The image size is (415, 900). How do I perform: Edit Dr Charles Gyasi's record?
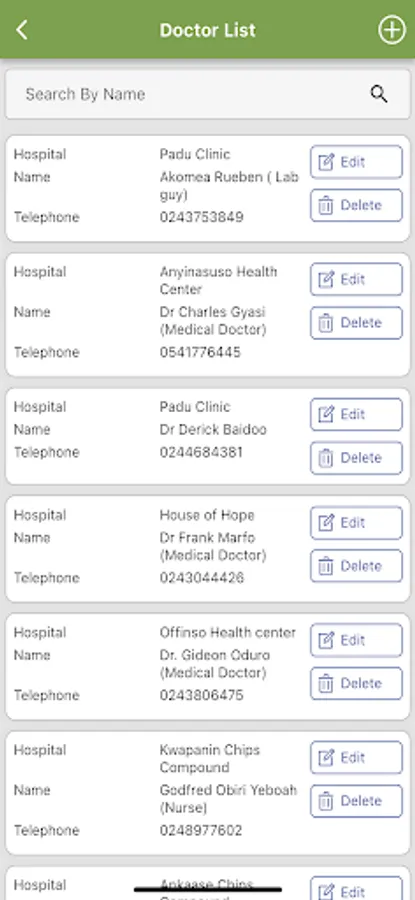356,280
